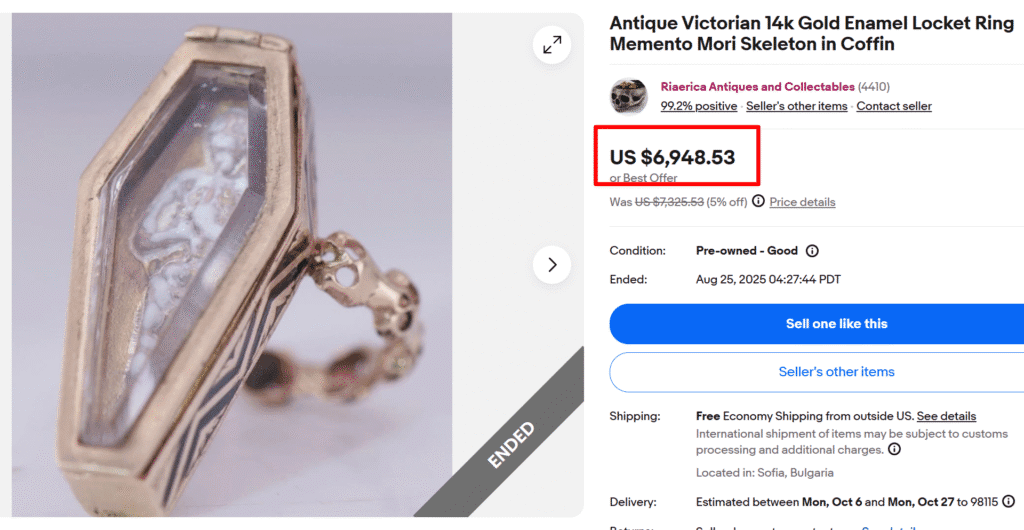Open shipping See details link
The height and width of the screenshot is (530, 1024).
click(x=946, y=416)
